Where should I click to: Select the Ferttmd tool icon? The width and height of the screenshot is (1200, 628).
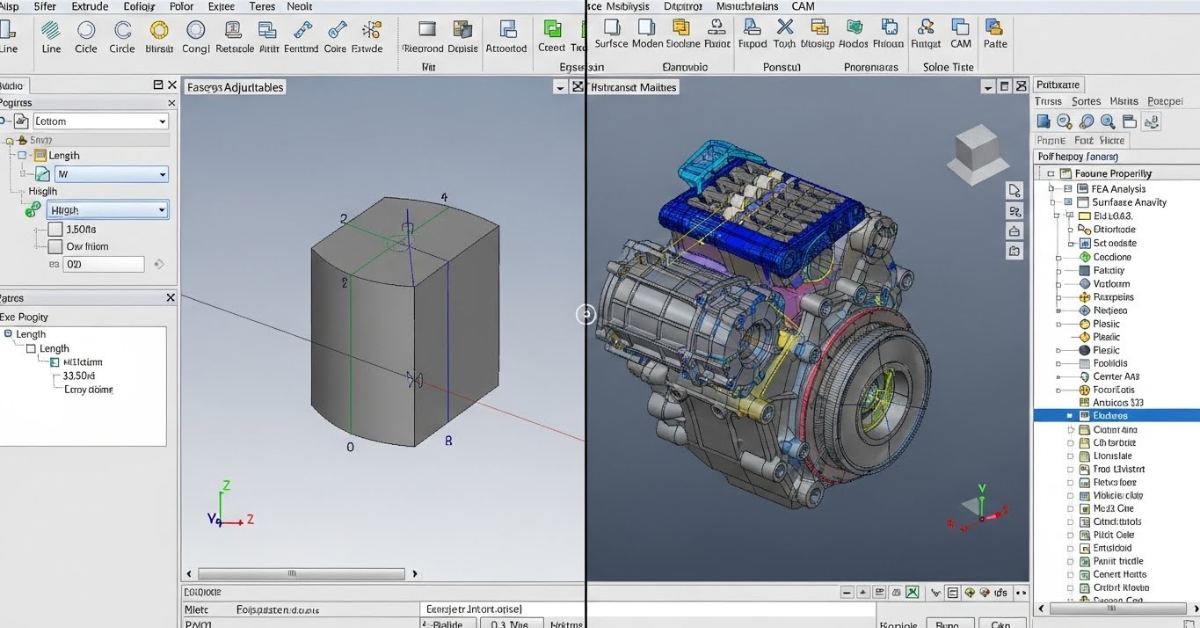[x=302, y=32]
